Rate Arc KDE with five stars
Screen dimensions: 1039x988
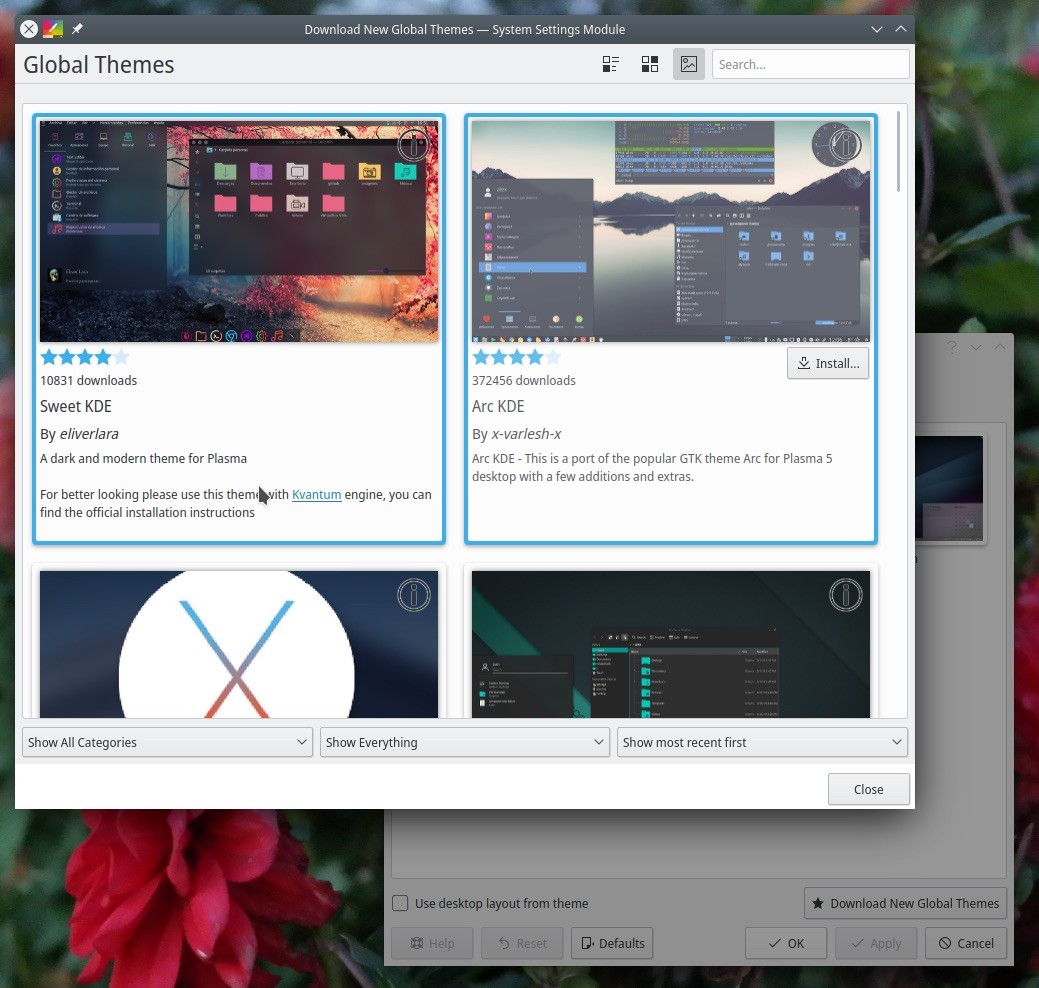[553, 356]
